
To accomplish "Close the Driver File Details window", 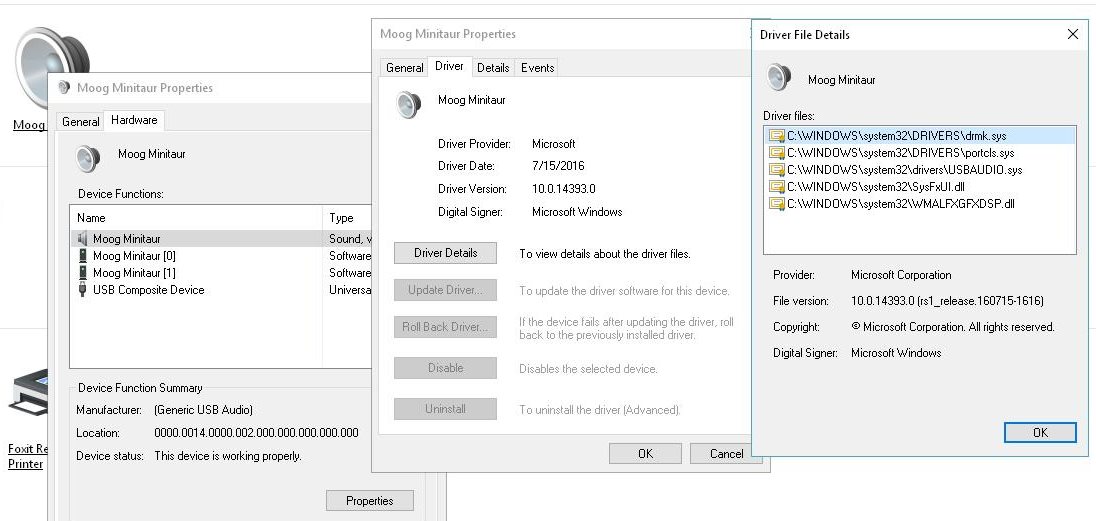I will pyautogui.click(x=1073, y=34).
